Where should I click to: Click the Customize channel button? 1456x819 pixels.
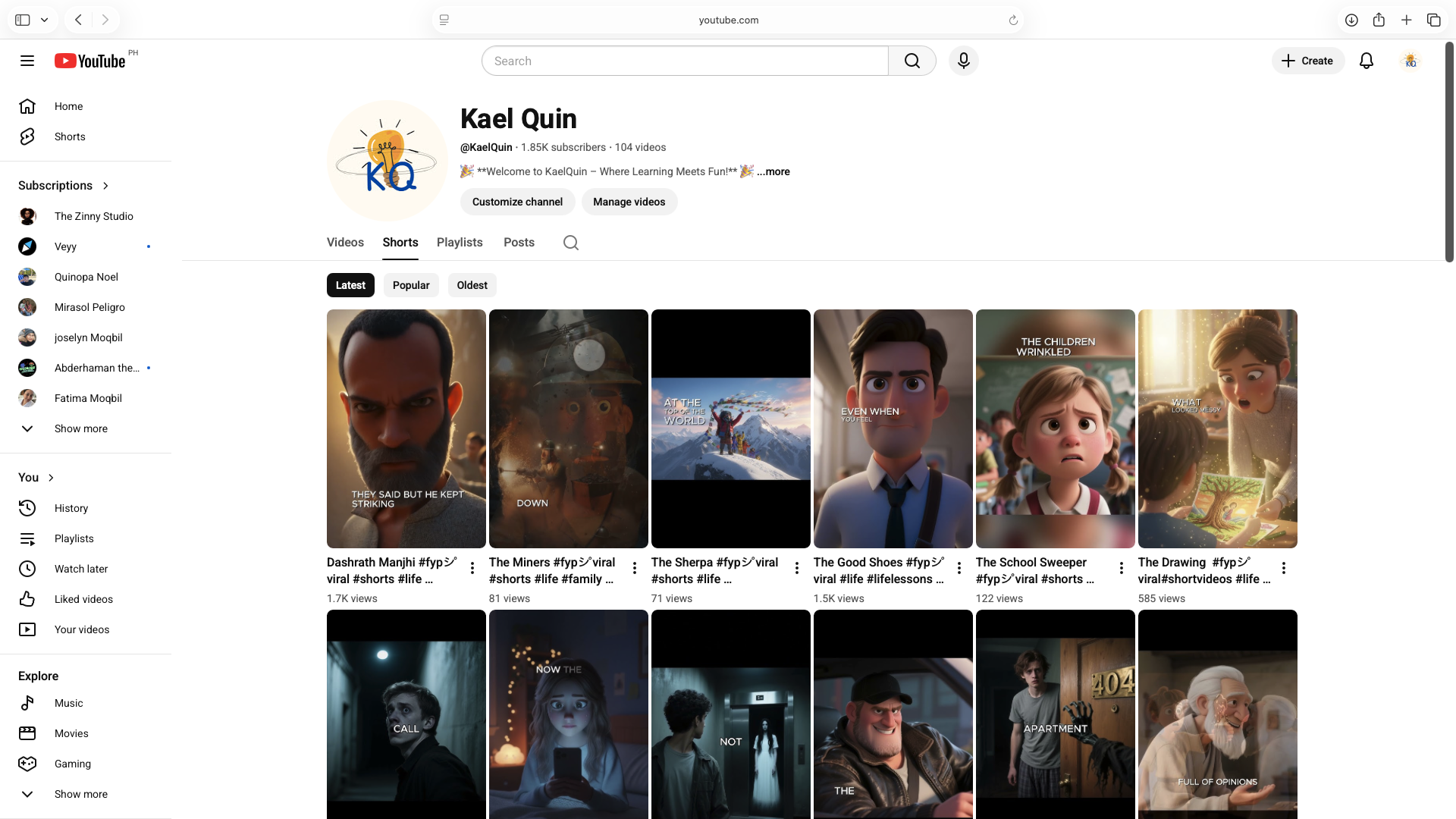(517, 202)
